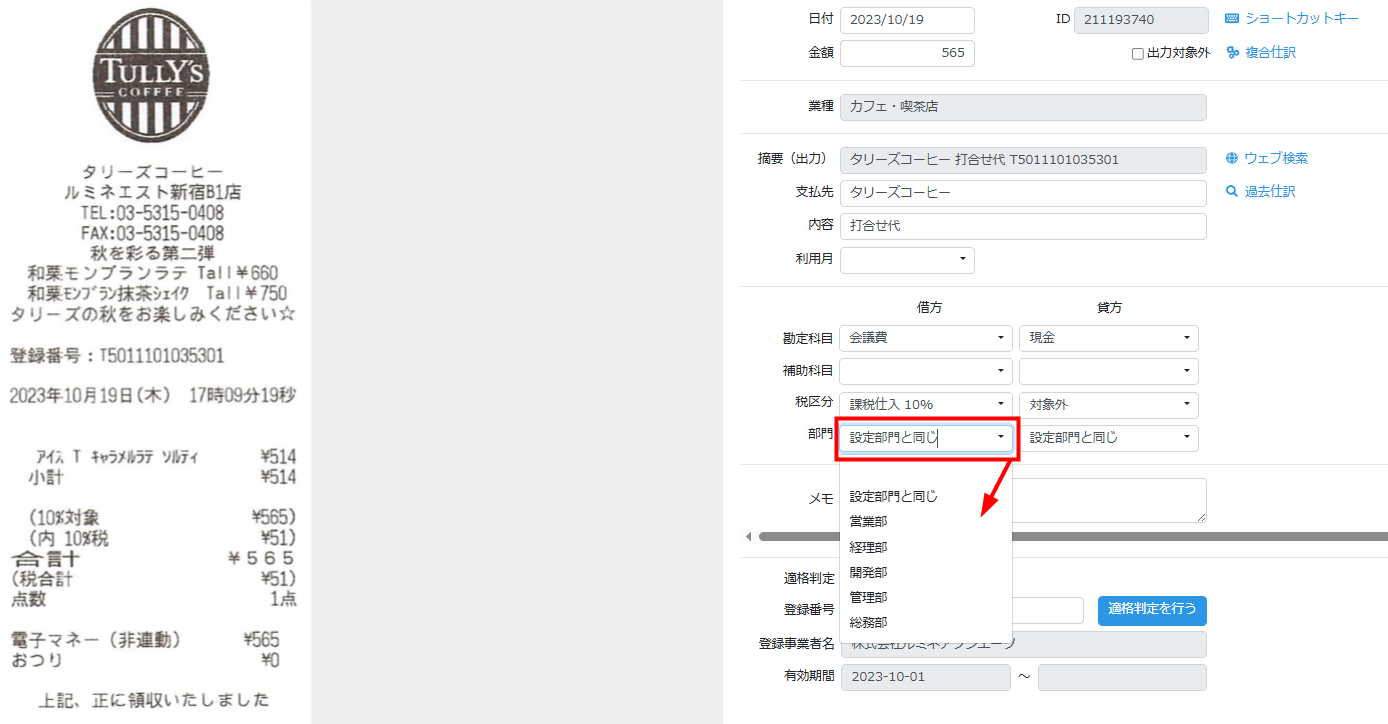This screenshot has height=724, width=1388.
Task: Click the 業種 field showing カフェ・喫茶店
Action: pos(1023,107)
